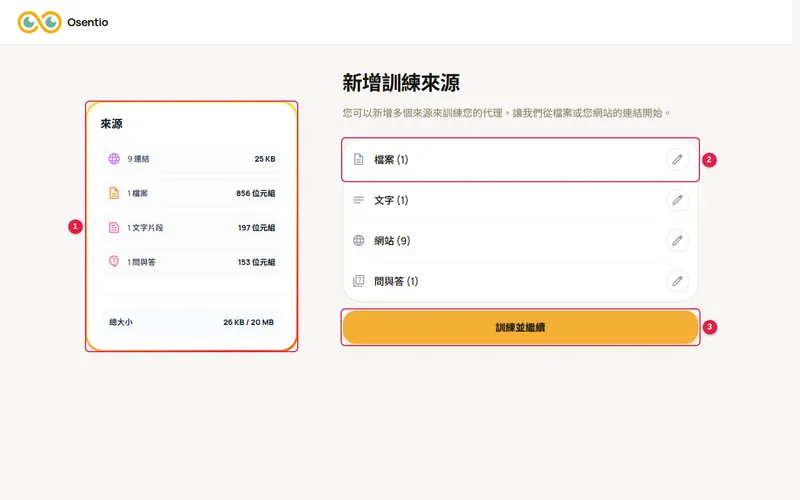Click pink document icon next to 1 文字片段

point(114,228)
